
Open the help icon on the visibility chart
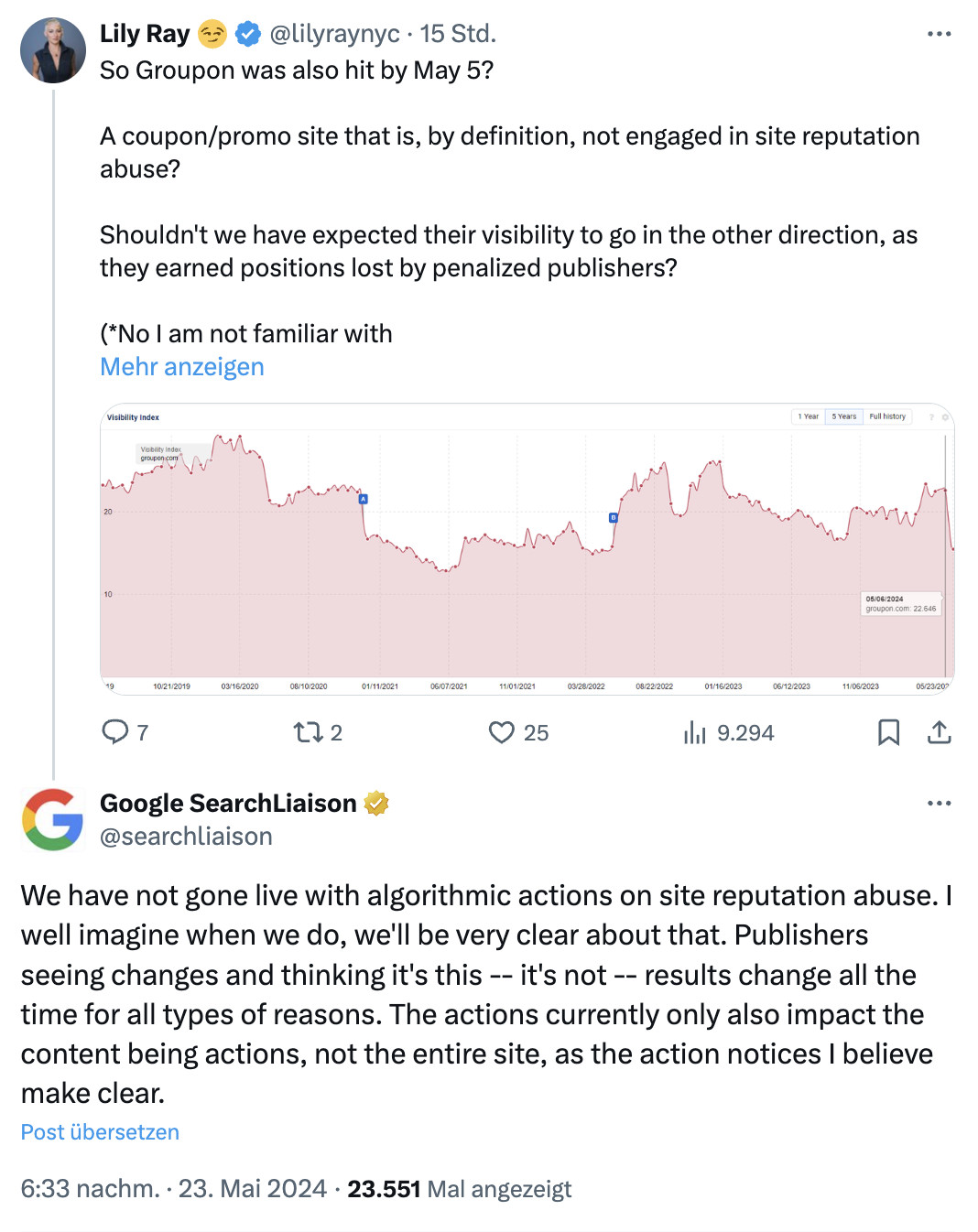[x=932, y=416]
